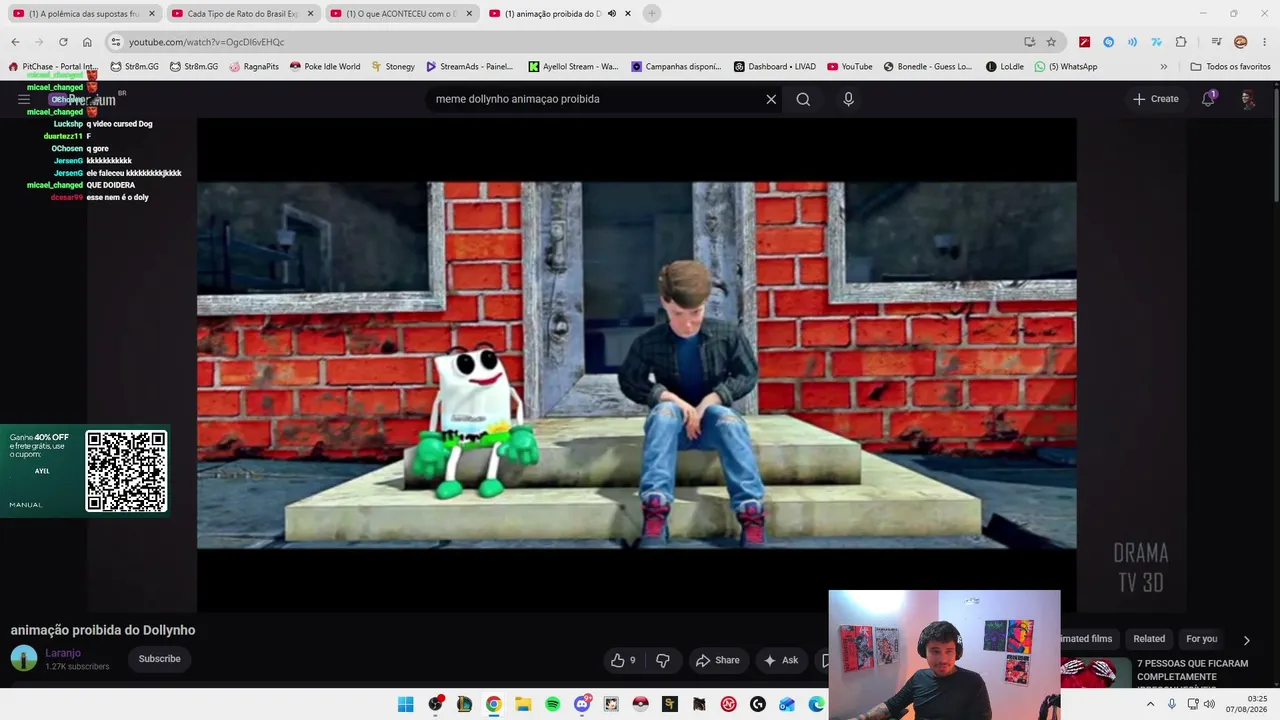Screen dimensions: 1280x720
Task: Open File Explorer from the taskbar
Action: pyautogui.click(x=523, y=705)
